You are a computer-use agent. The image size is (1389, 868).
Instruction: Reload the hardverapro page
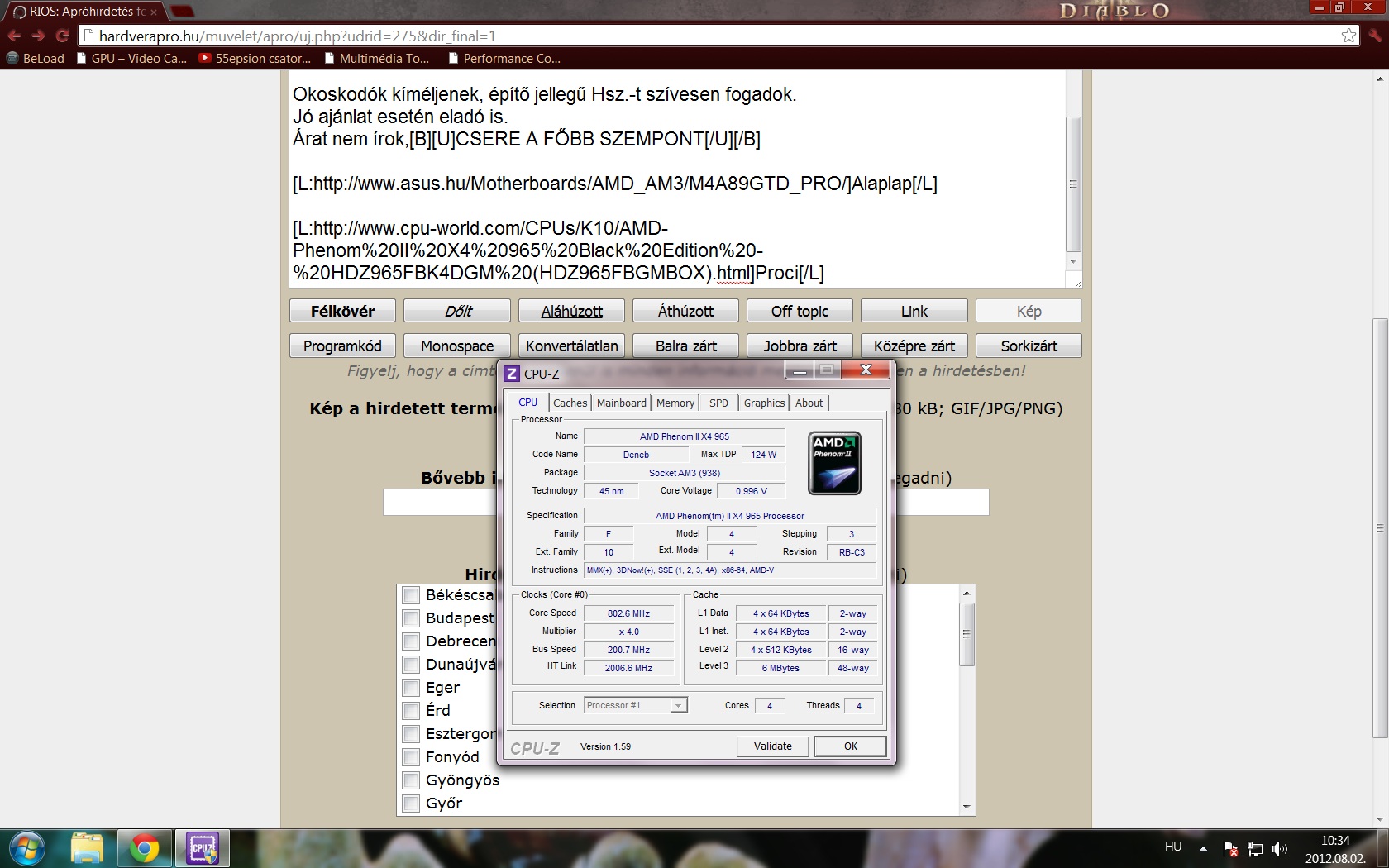coord(62,36)
